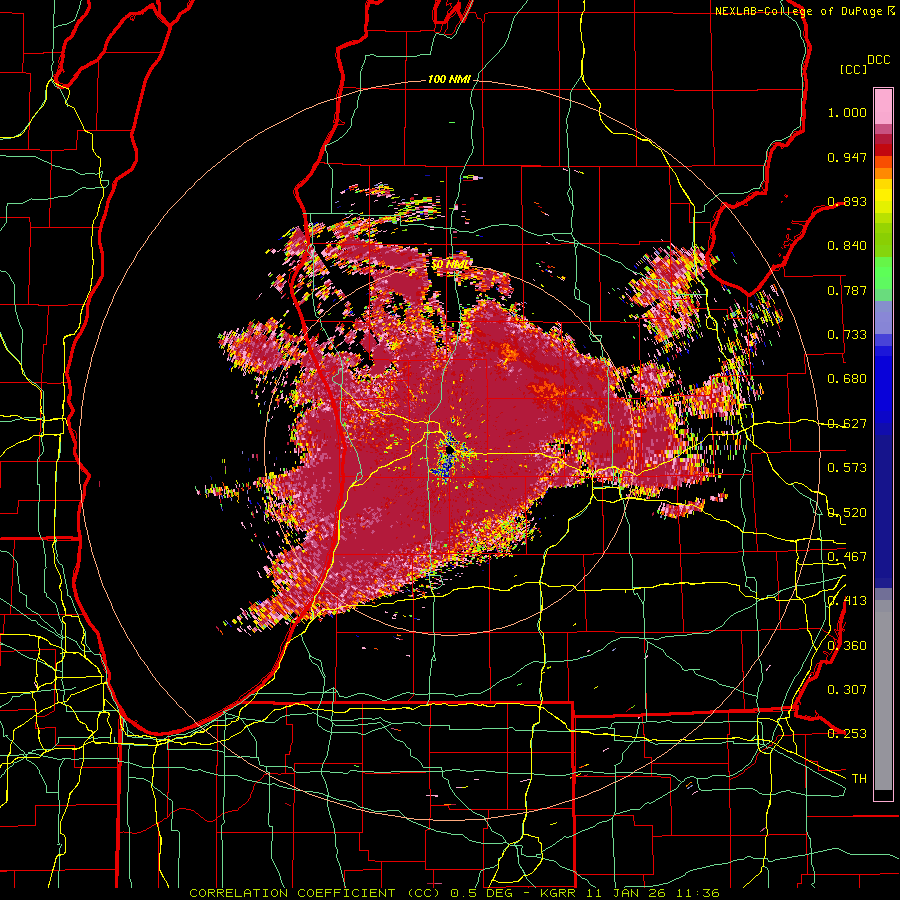The image size is (900, 900).
Task: Click the [CC] units label above the color bar
Action: (x=853, y=69)
